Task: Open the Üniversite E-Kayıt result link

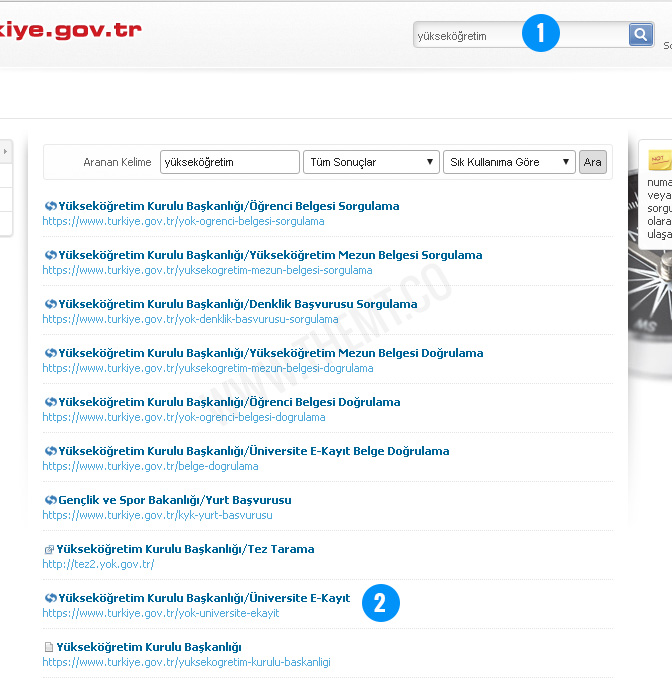Action: (204, 598)
